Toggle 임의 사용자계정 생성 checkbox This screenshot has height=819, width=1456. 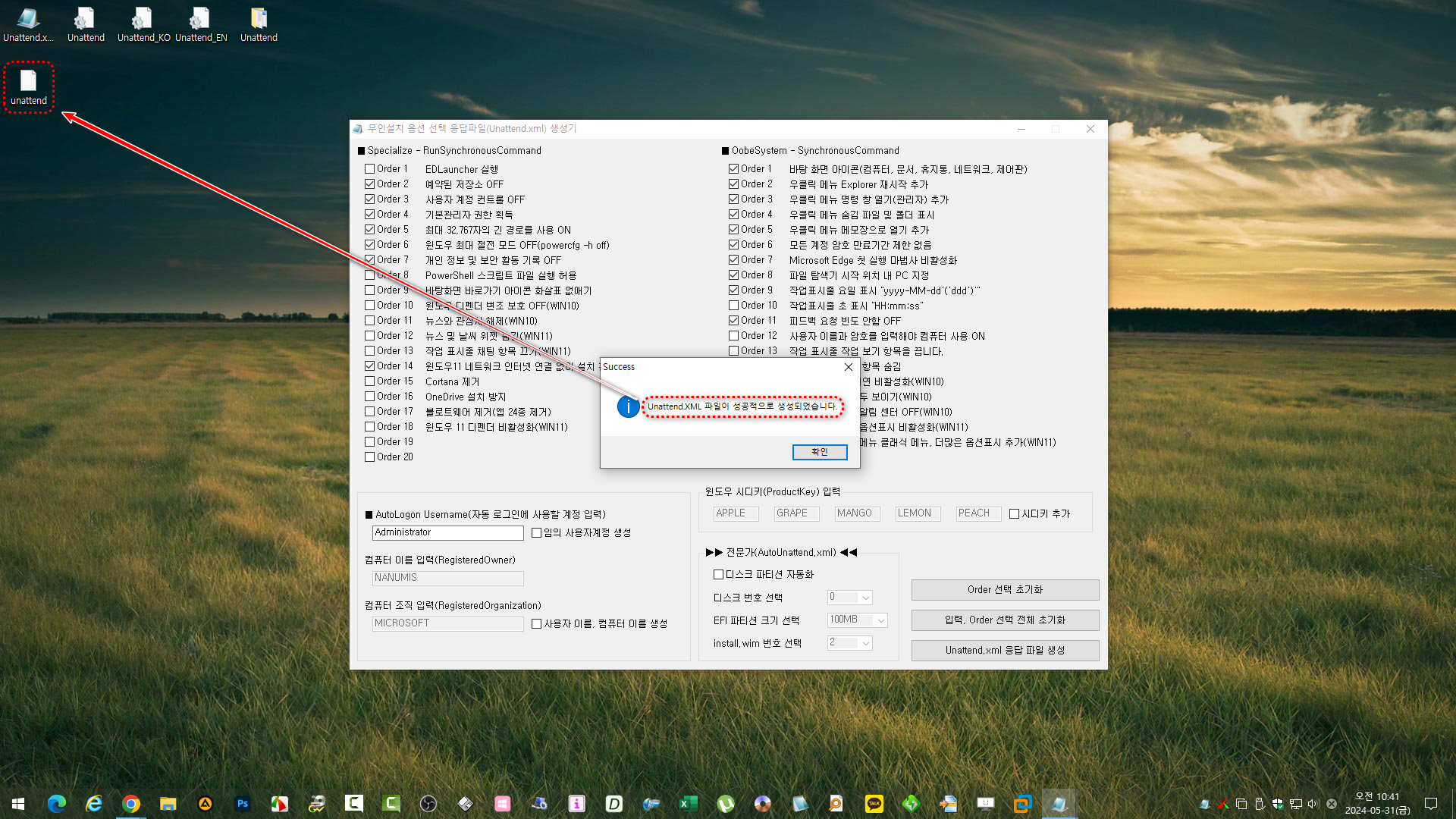537,533
